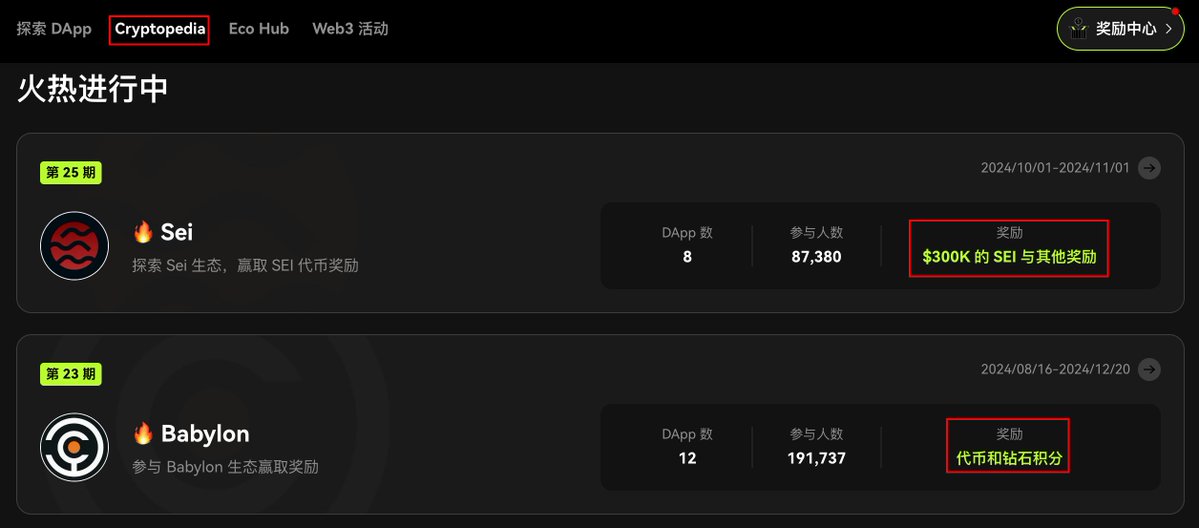Open the Eco Hub tab

coord(259,29)
